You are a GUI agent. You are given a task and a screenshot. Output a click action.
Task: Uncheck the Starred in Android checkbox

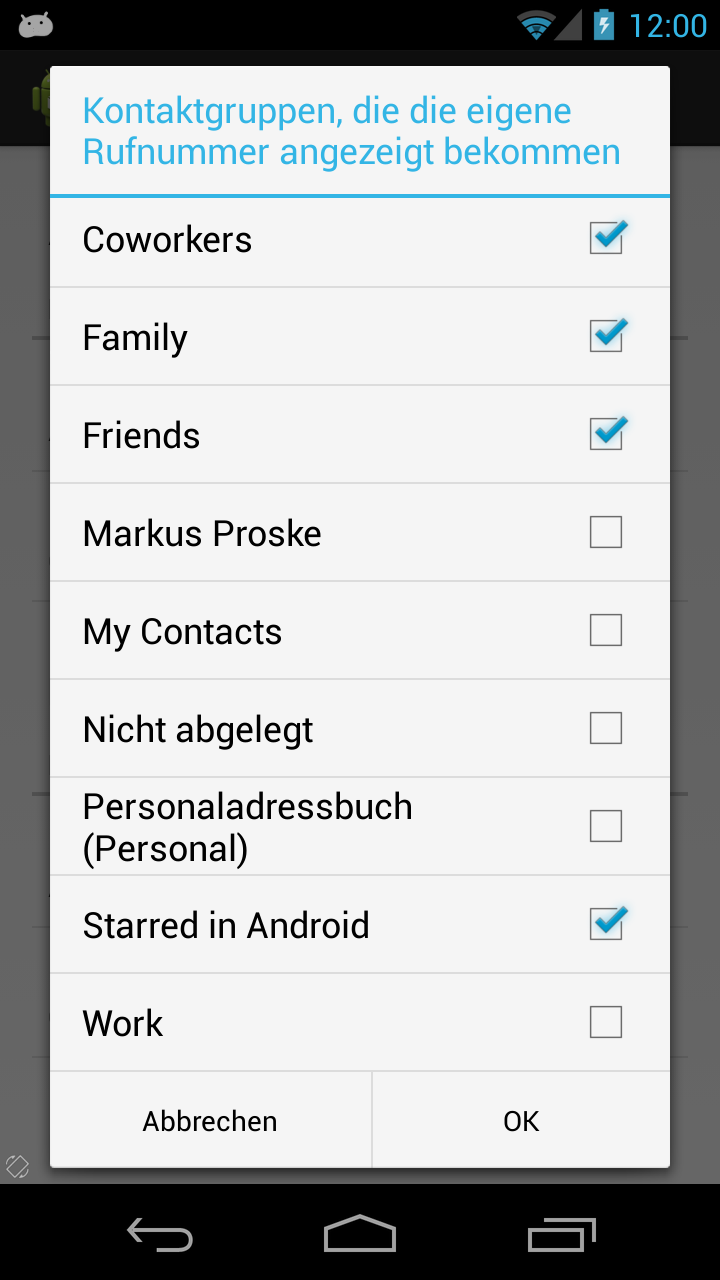click(606, 924)
